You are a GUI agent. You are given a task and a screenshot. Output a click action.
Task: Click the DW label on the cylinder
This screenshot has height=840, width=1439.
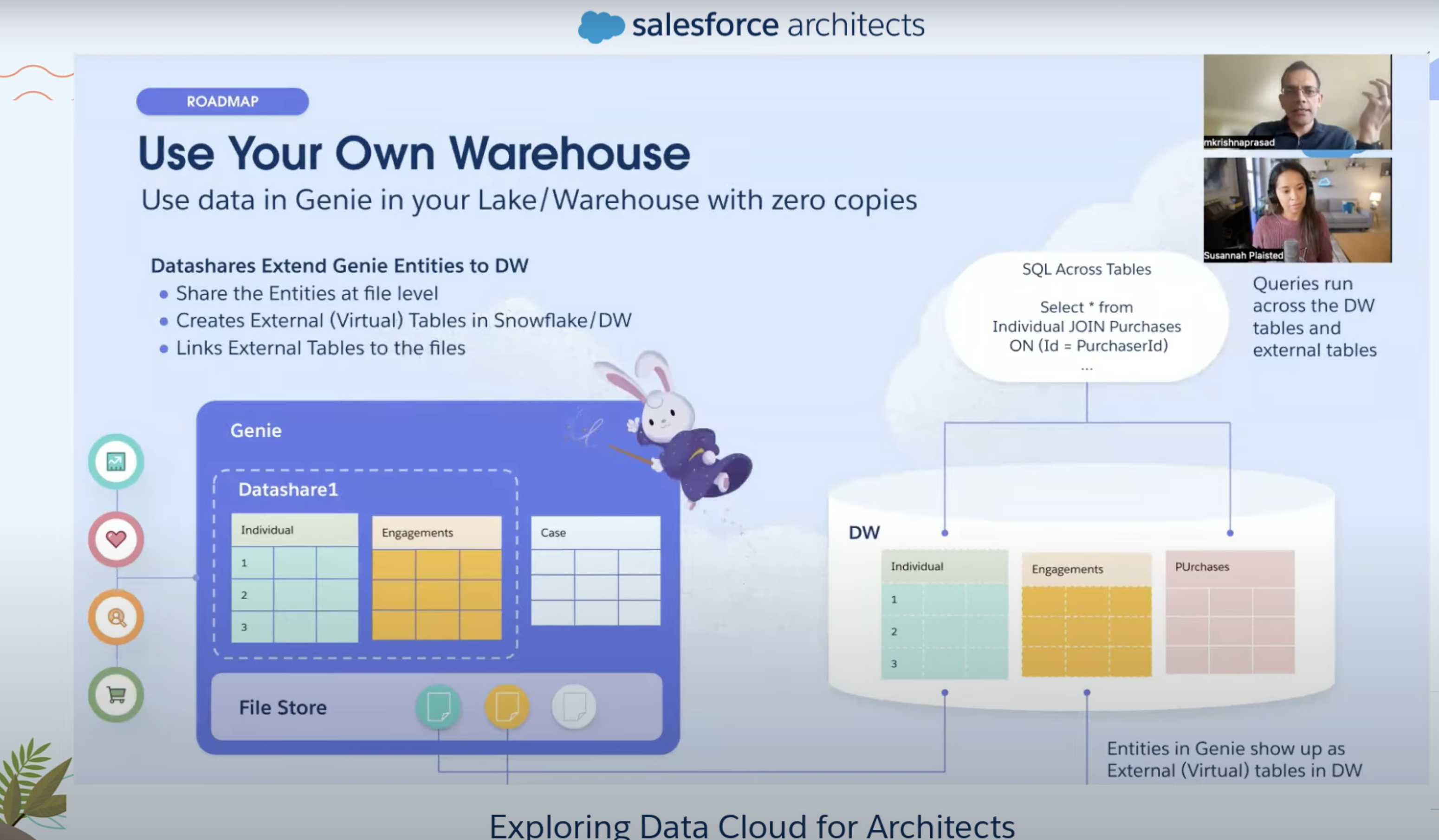pos(864,533)
